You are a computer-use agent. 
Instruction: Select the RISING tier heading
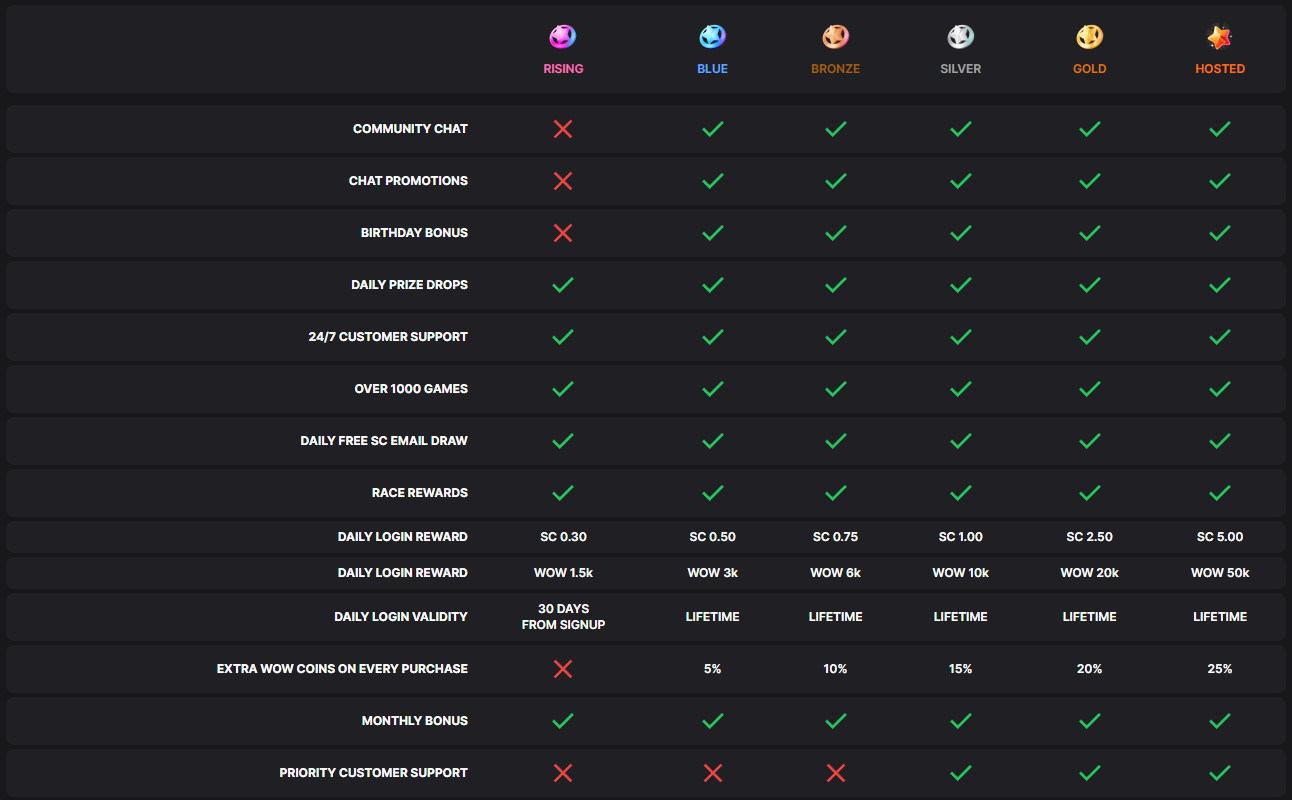pyautogui.click(x=563, y=69)
